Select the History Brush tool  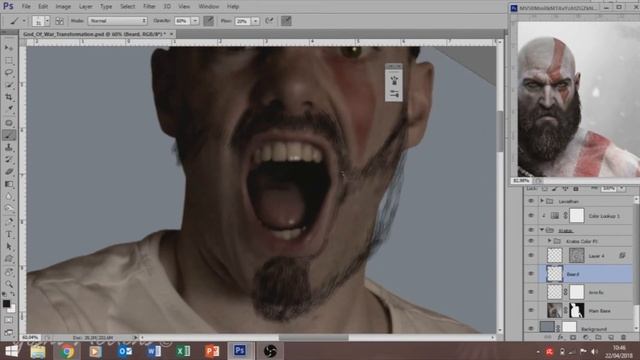pyautogui.click(x=9, y=160)
